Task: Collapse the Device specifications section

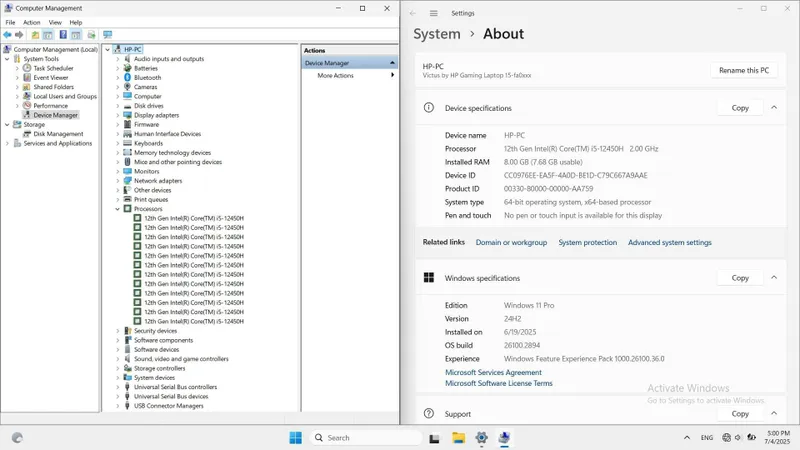Action: tap(773, 108)
